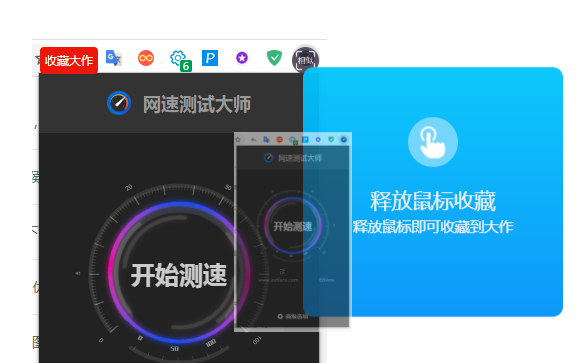Click the blue P extension icon
The image size is (583, 363).
[210, 58]
